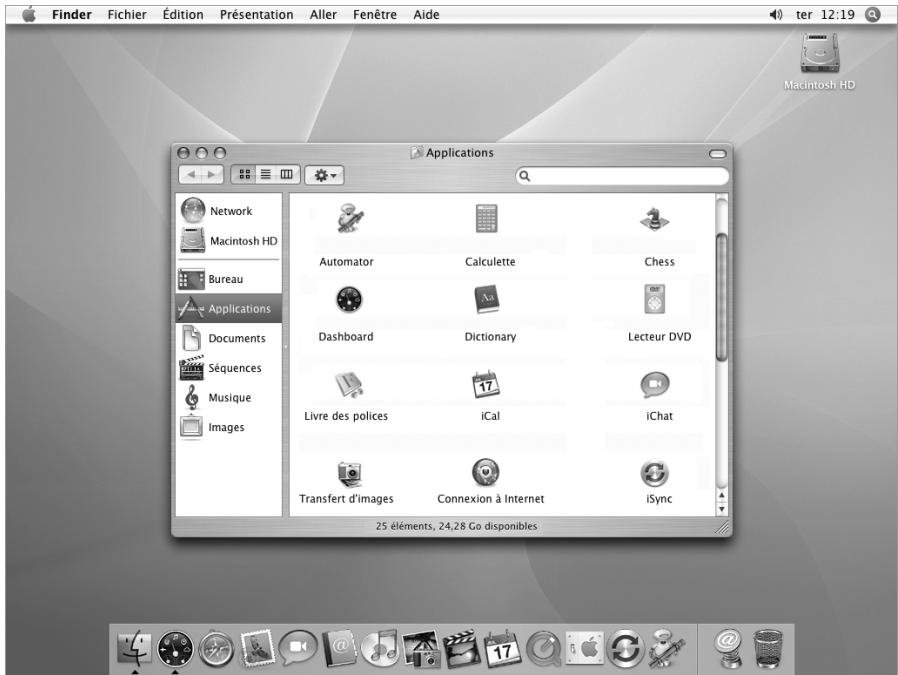The image size is (898, 675).
Task: Open the Transfert d'images application icon
Action: [x=349, y=474]
